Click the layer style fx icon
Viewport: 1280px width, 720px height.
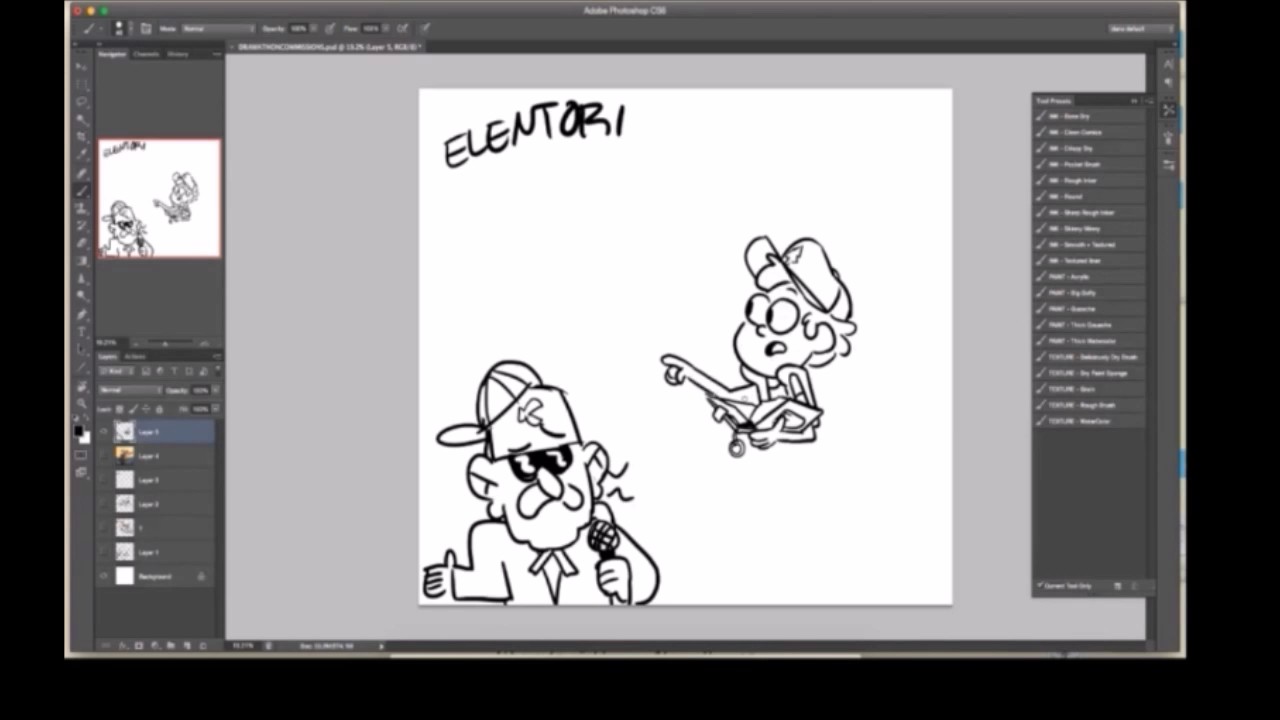[123, 646]
